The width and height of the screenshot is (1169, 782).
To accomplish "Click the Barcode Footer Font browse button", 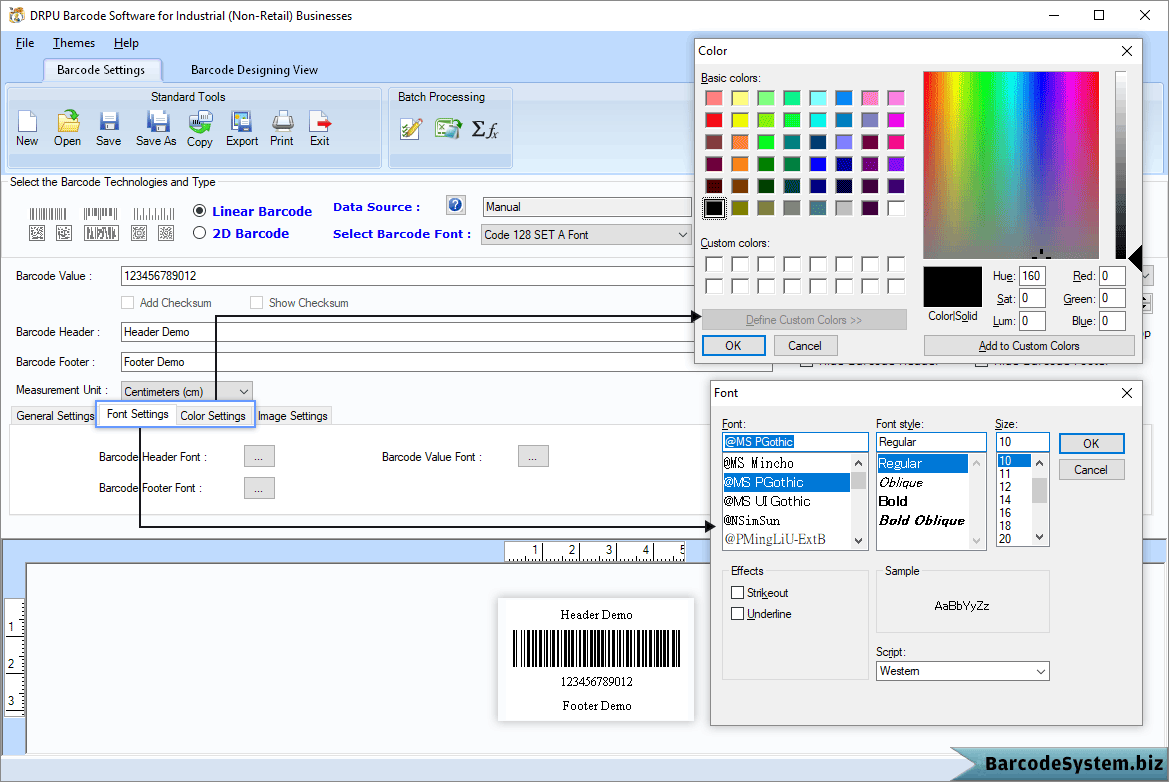I will click(259, 488).
